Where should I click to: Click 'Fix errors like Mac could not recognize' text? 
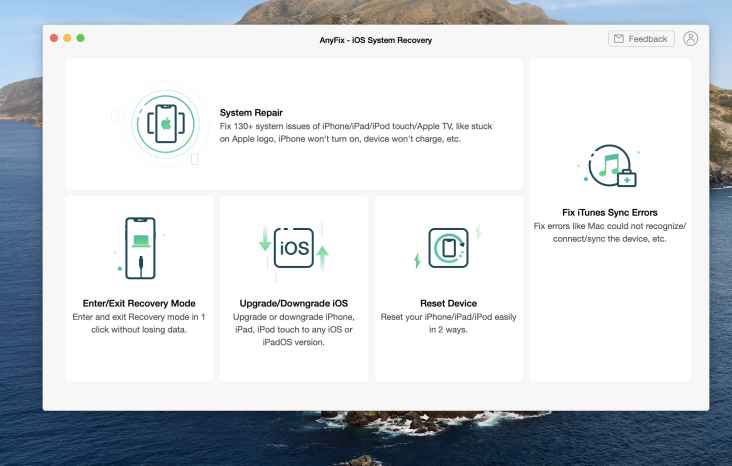pos(609,232)
